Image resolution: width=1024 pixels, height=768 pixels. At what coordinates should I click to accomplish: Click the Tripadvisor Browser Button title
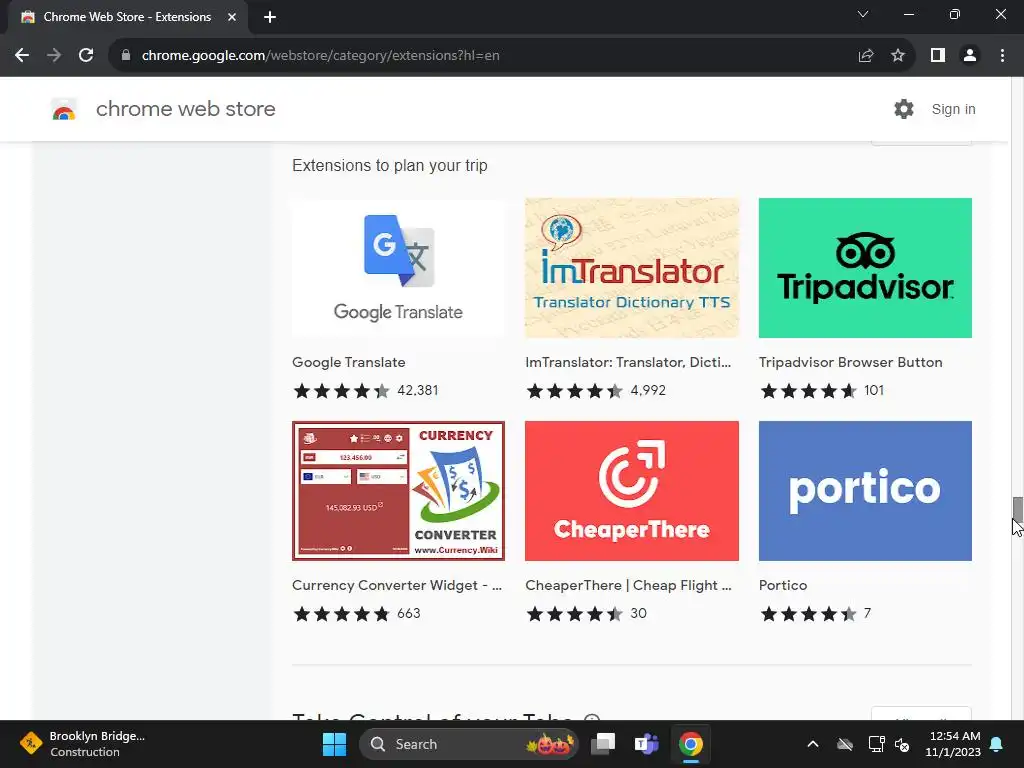[x=850, y=362]
